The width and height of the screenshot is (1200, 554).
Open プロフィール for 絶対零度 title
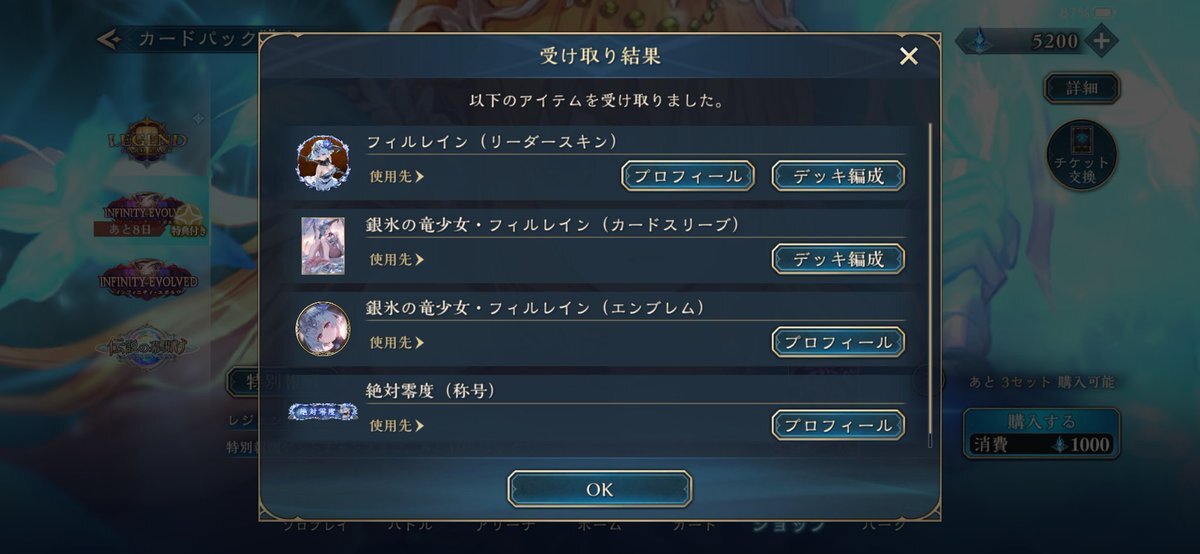(x=838, y=425)
